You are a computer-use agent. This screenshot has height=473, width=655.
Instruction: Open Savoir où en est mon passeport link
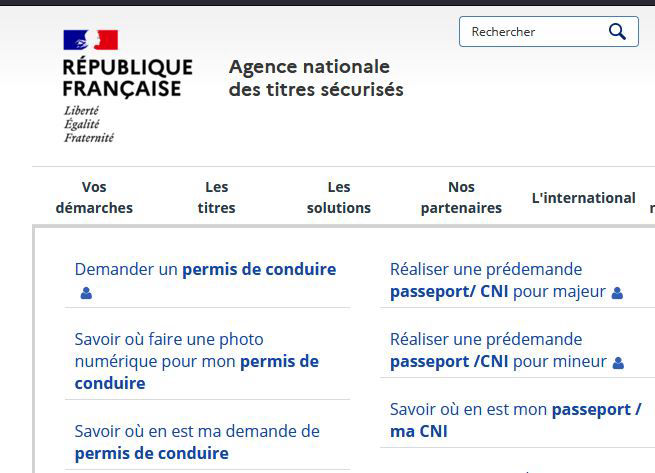515,420
